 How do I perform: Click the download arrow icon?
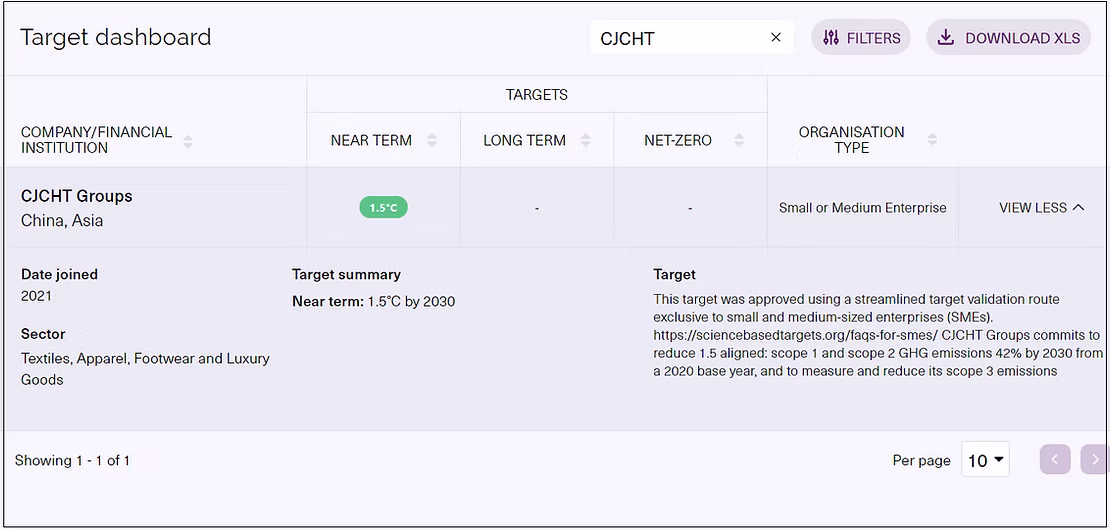[946, 38]
